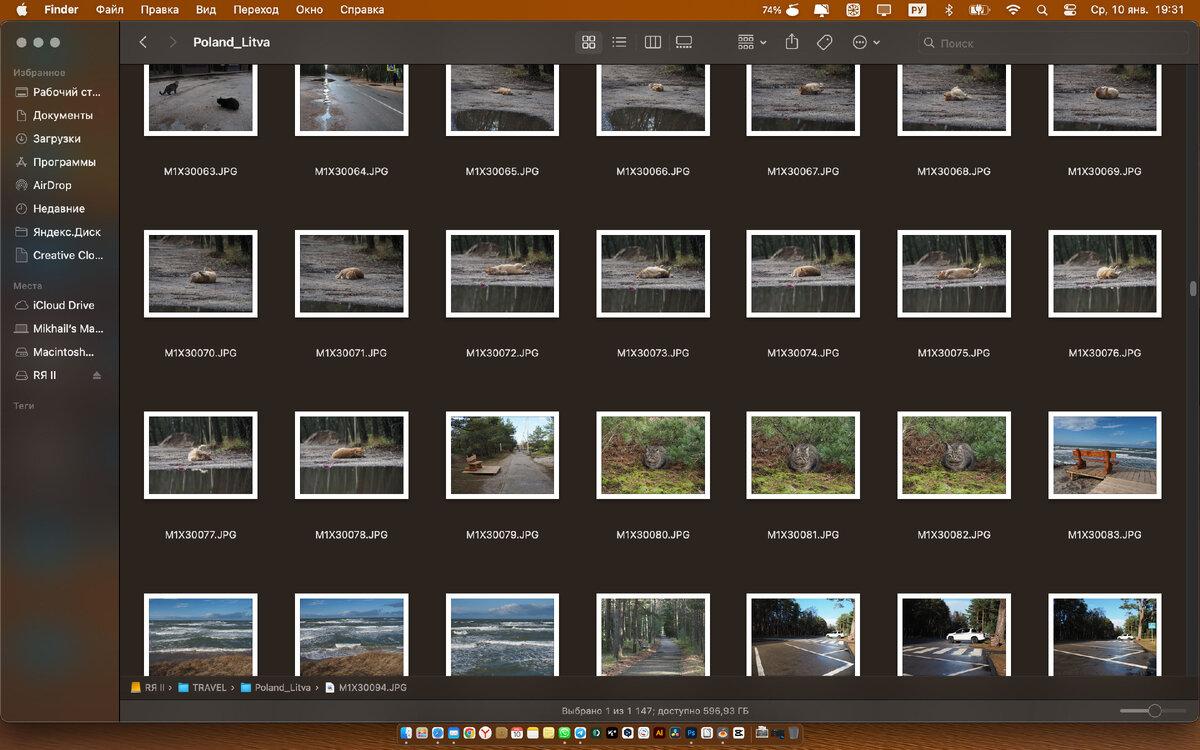Open the grouping options dropdown
This screenshot has width=1200, height=750.
752,42
